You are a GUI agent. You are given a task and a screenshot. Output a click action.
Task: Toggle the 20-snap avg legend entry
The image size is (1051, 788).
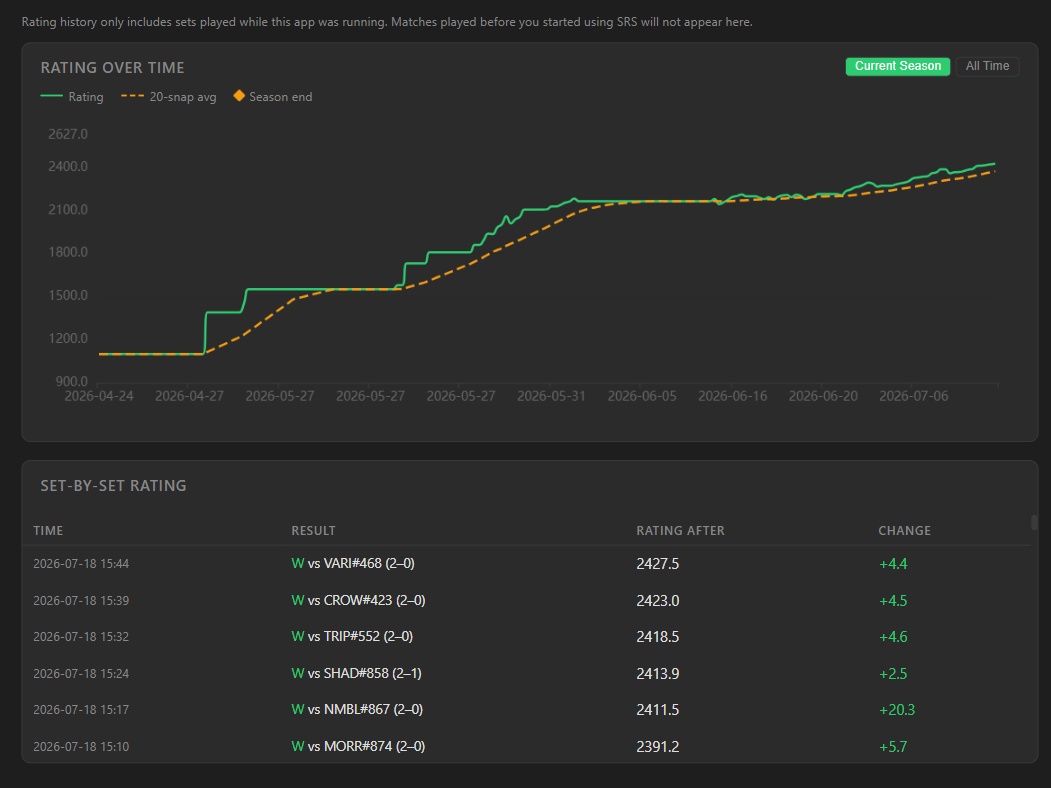click(x=169, y=96)
